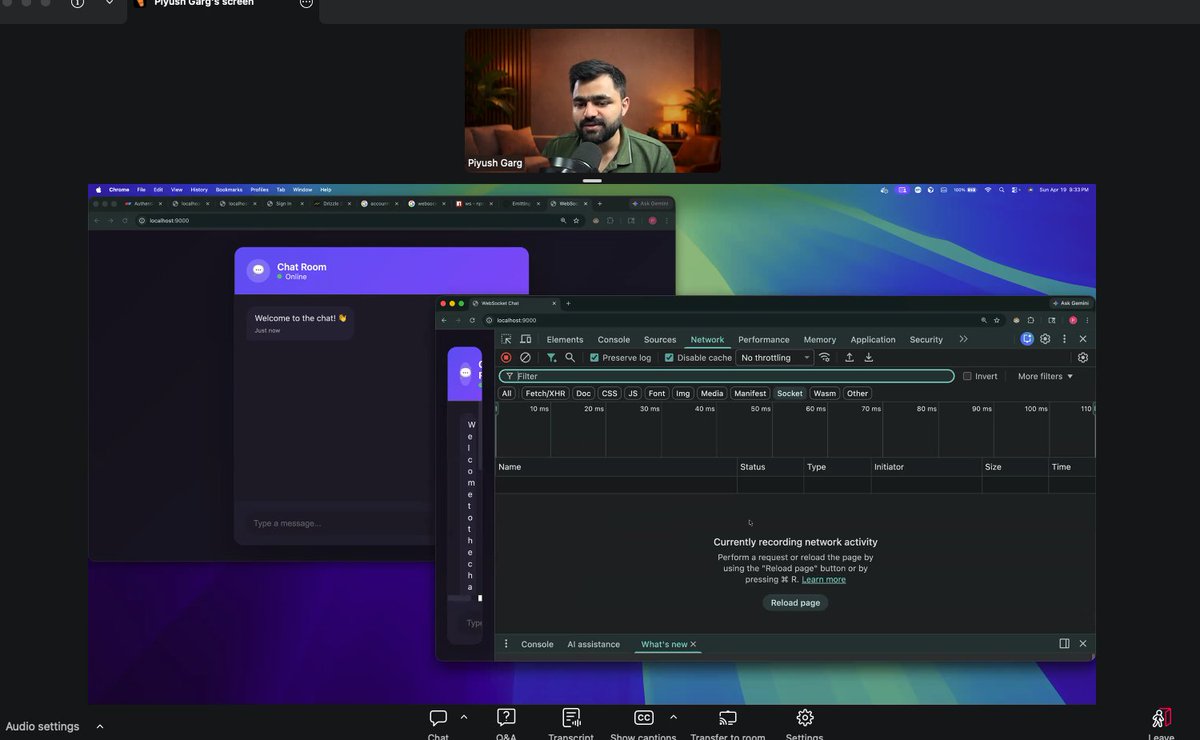Viewport: 1200px width, 740px height.
Task: Open the network request search
Action: [570, 357]
